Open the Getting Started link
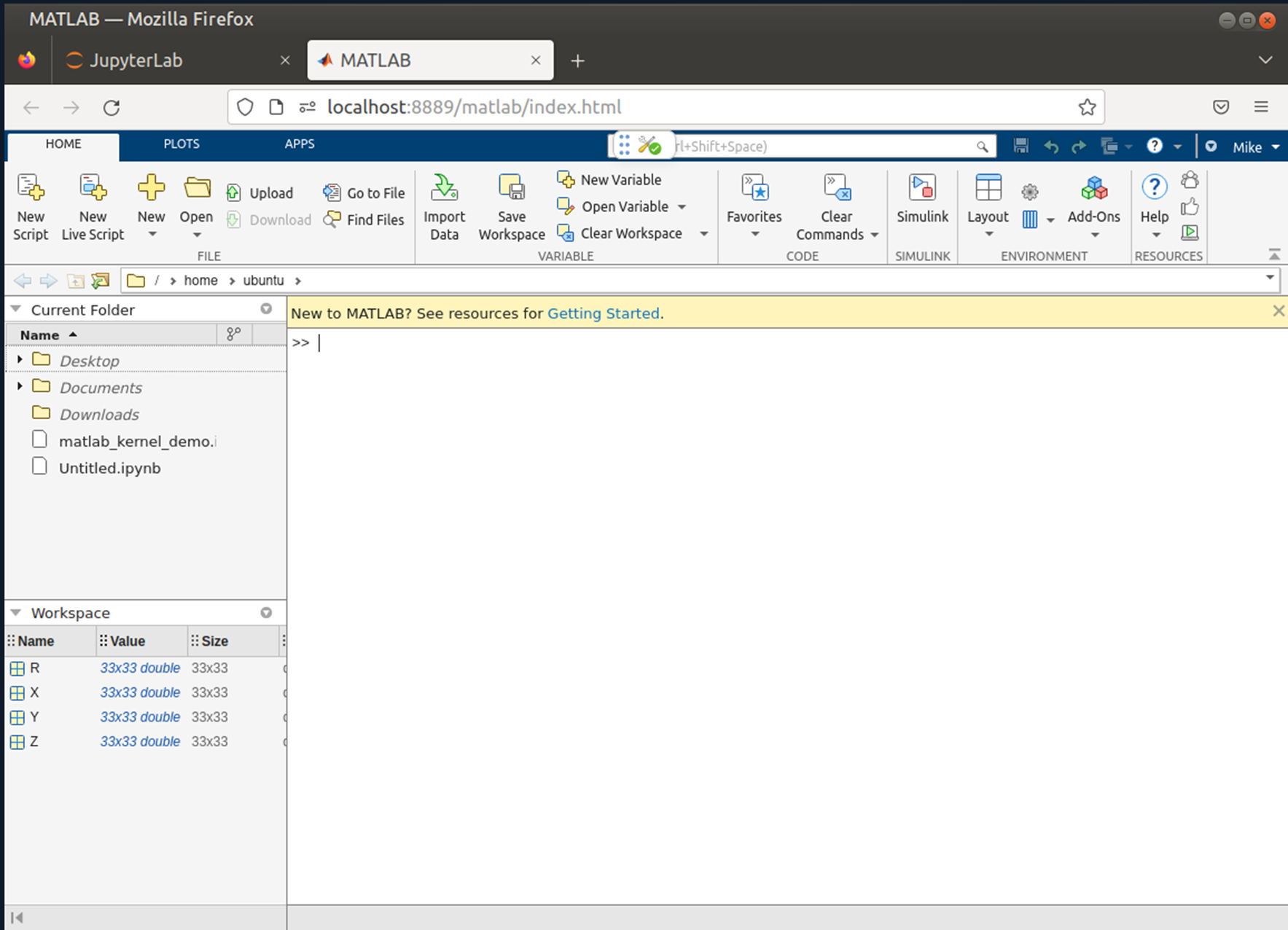Image resolution: width=1288 pixels, height=930 pixels. (x=603, y=313)
